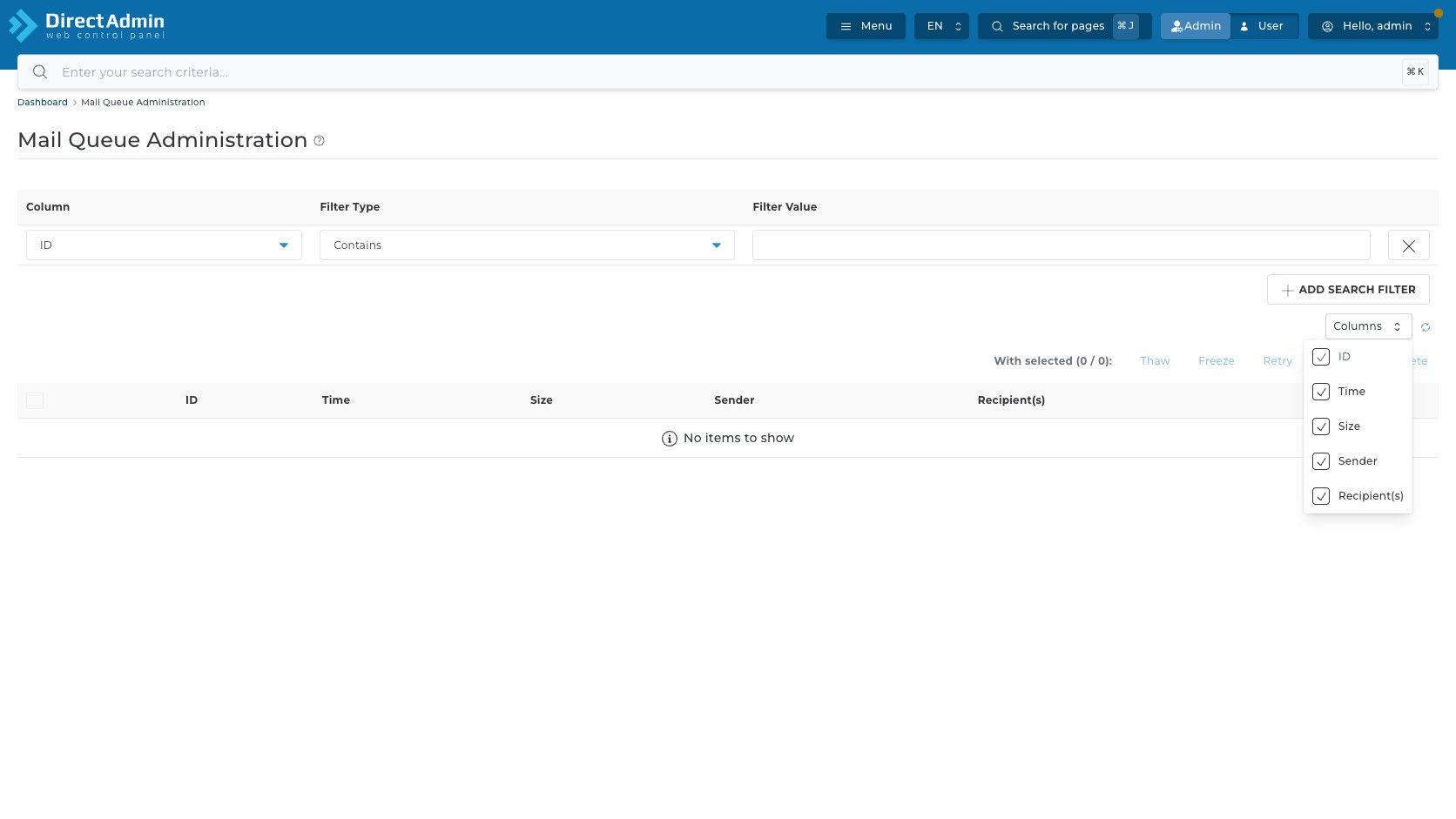Screen dimensions: 1456x819
Task: Click the DirectAdmin logo
Action: (x=86, y=26)
